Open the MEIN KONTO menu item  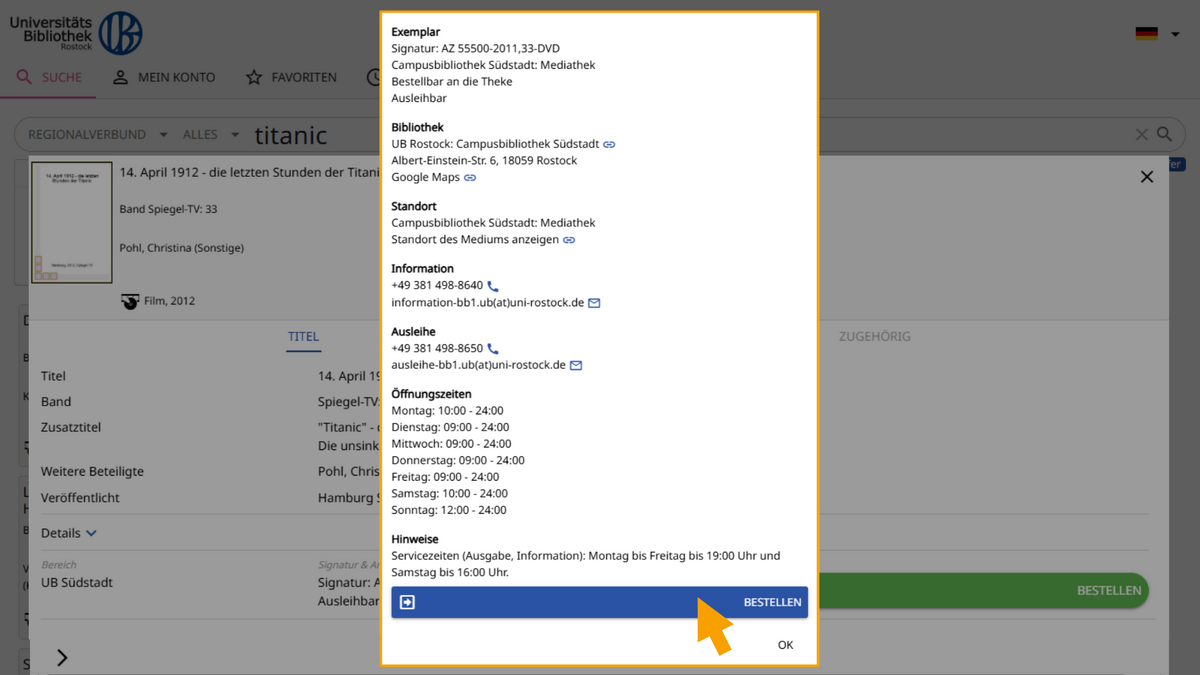pyautogui.click(x=164, y=77)
